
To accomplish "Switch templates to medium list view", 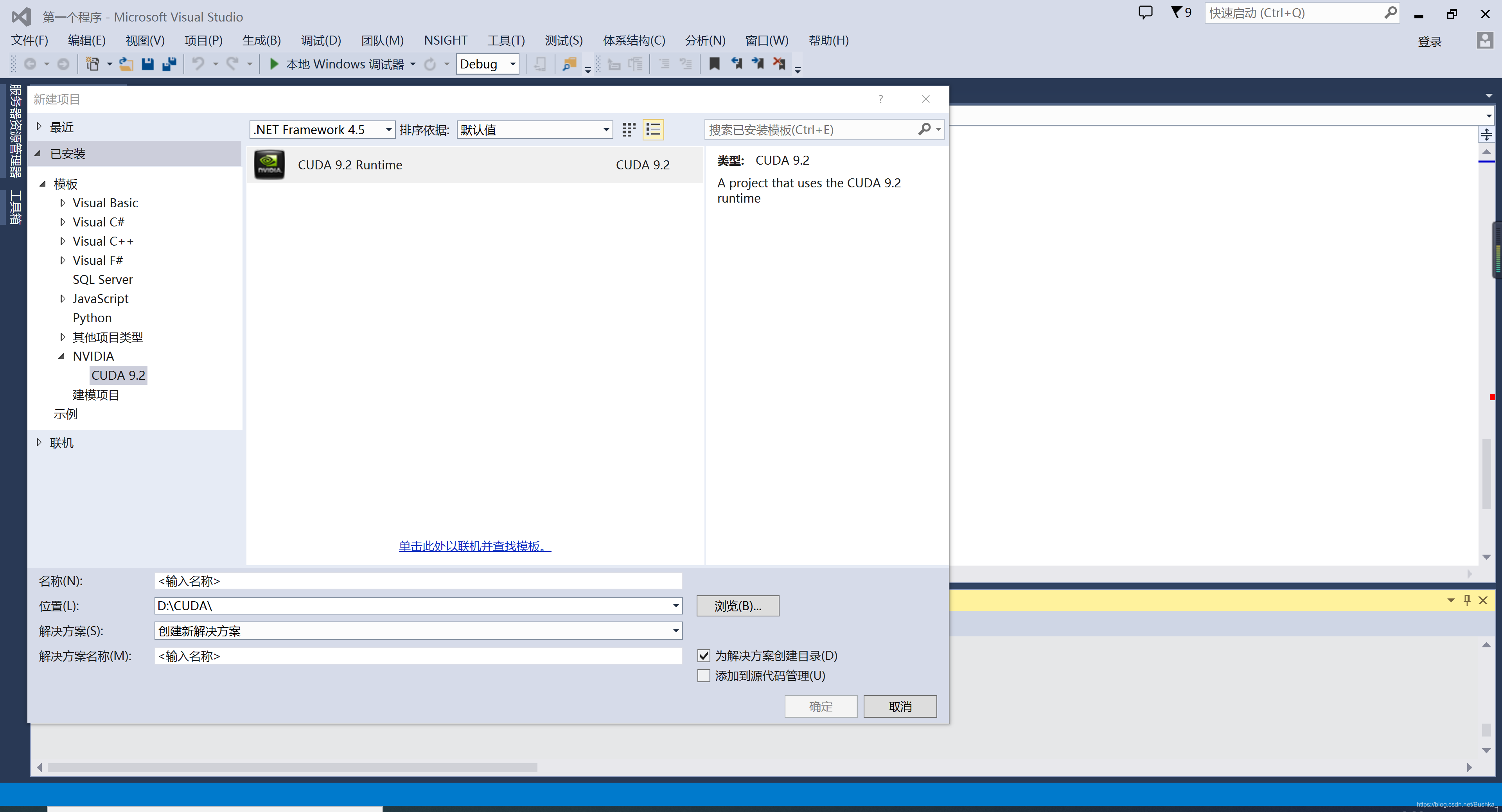I will 653,129.
